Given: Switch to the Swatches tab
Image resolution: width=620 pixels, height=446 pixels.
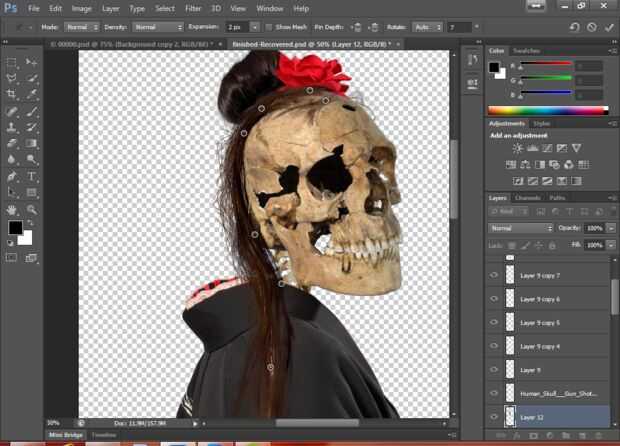Looking at the screenshot, I should point(526,51).
